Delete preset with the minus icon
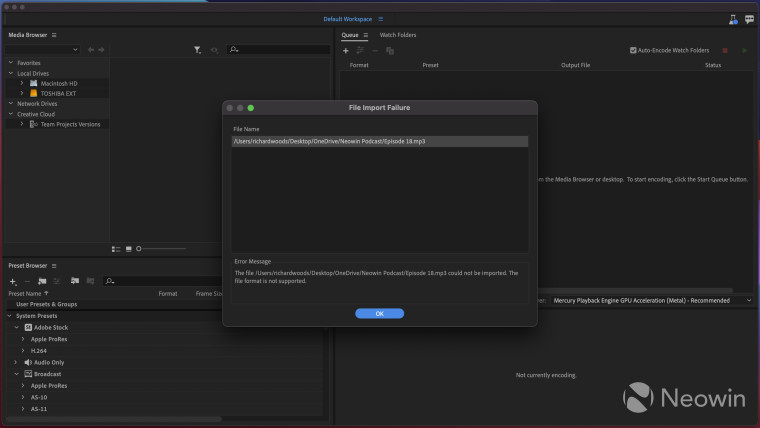The height and width of the screenshot is (428, 760). tap(27, 281)
